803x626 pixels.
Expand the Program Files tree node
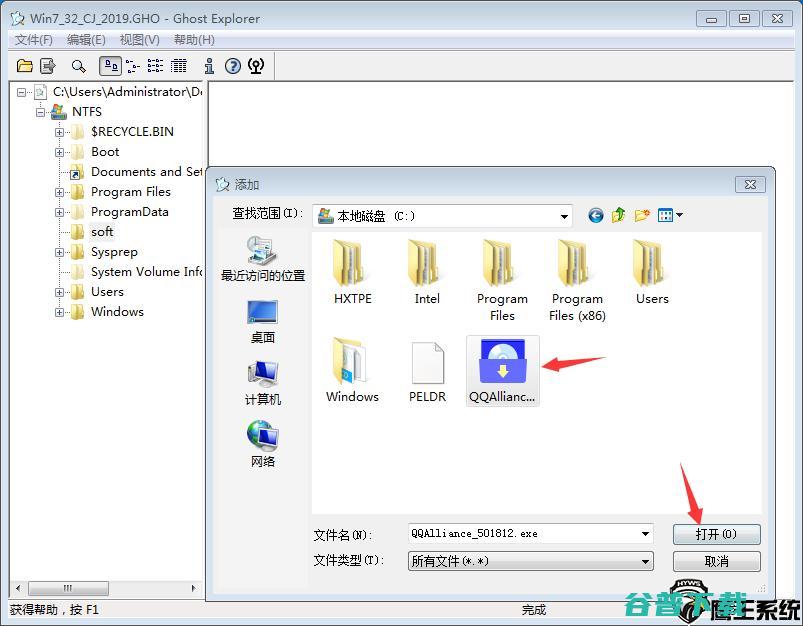[x=60, y=192]
